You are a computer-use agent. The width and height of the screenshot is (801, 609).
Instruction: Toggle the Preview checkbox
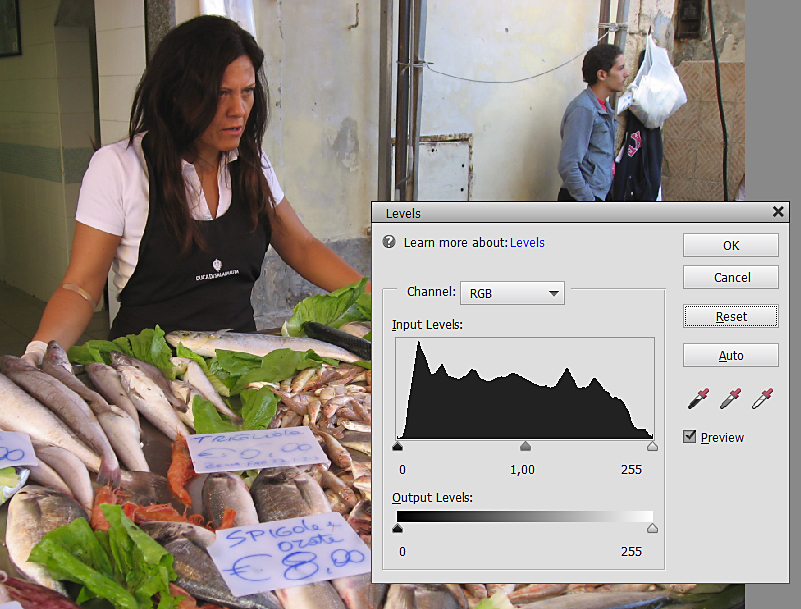point(689,437)
